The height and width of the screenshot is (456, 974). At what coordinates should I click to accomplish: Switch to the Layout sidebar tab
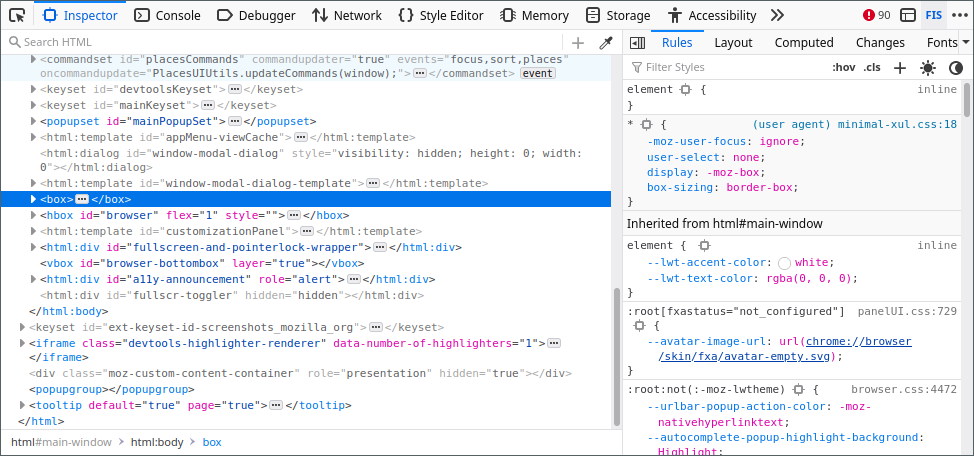733,42
